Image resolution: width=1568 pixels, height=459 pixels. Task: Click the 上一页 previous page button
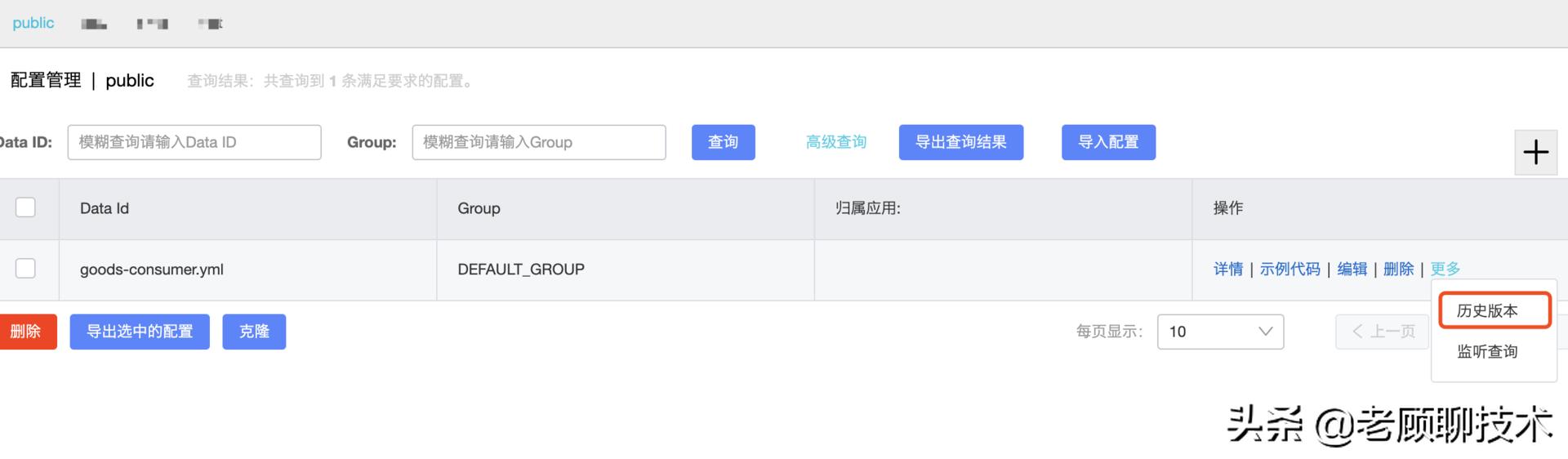coord(1383,332)
